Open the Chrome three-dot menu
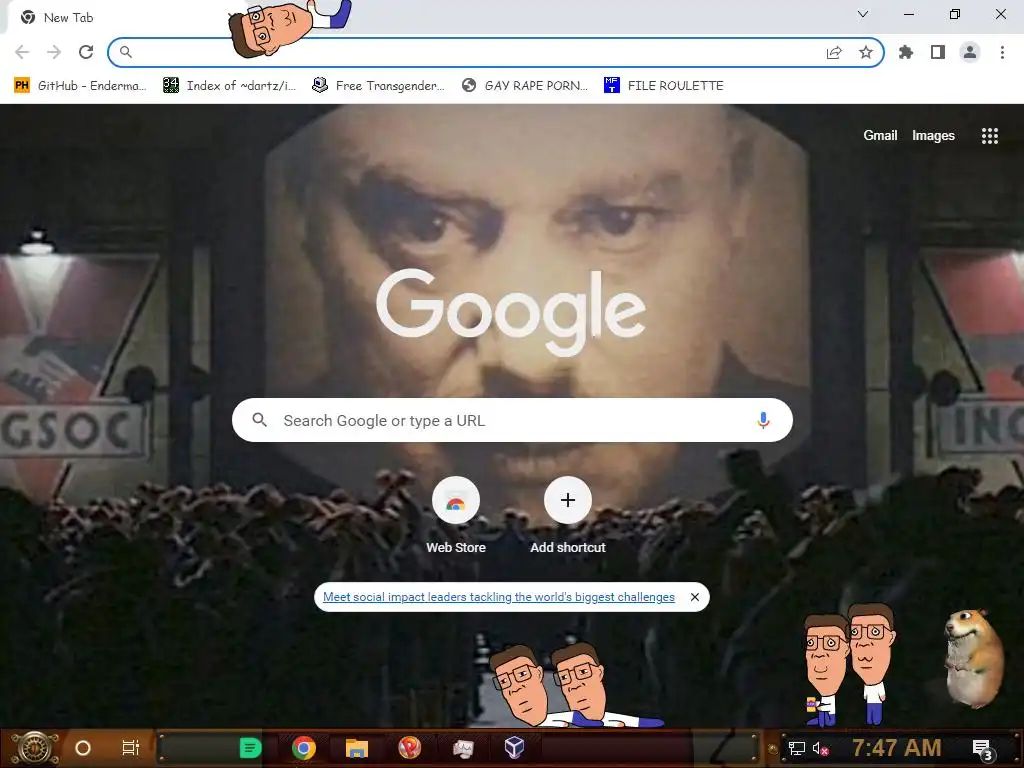The width and height of the screenshot is (1024, 768). (1002, 52)
